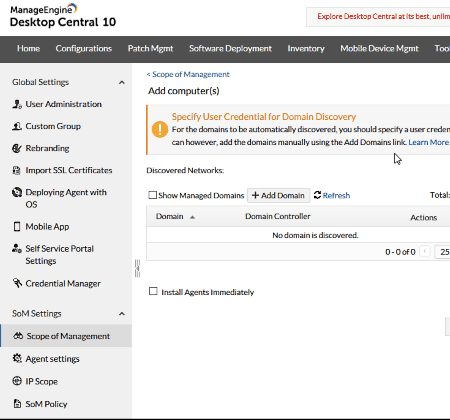The image size is (450, 420).
Task: Open Mobile Device Mgmt tab
Action: [x=379, y=49]
